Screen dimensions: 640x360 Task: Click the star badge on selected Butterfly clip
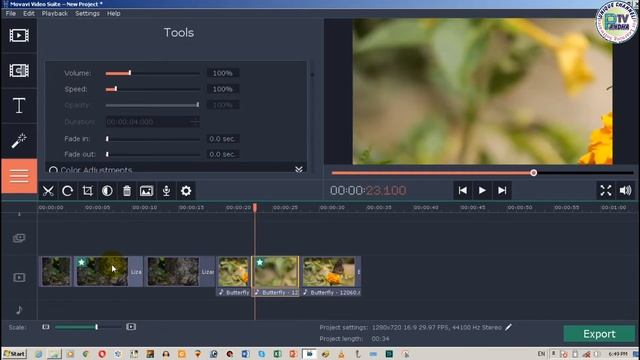(260, 262)
